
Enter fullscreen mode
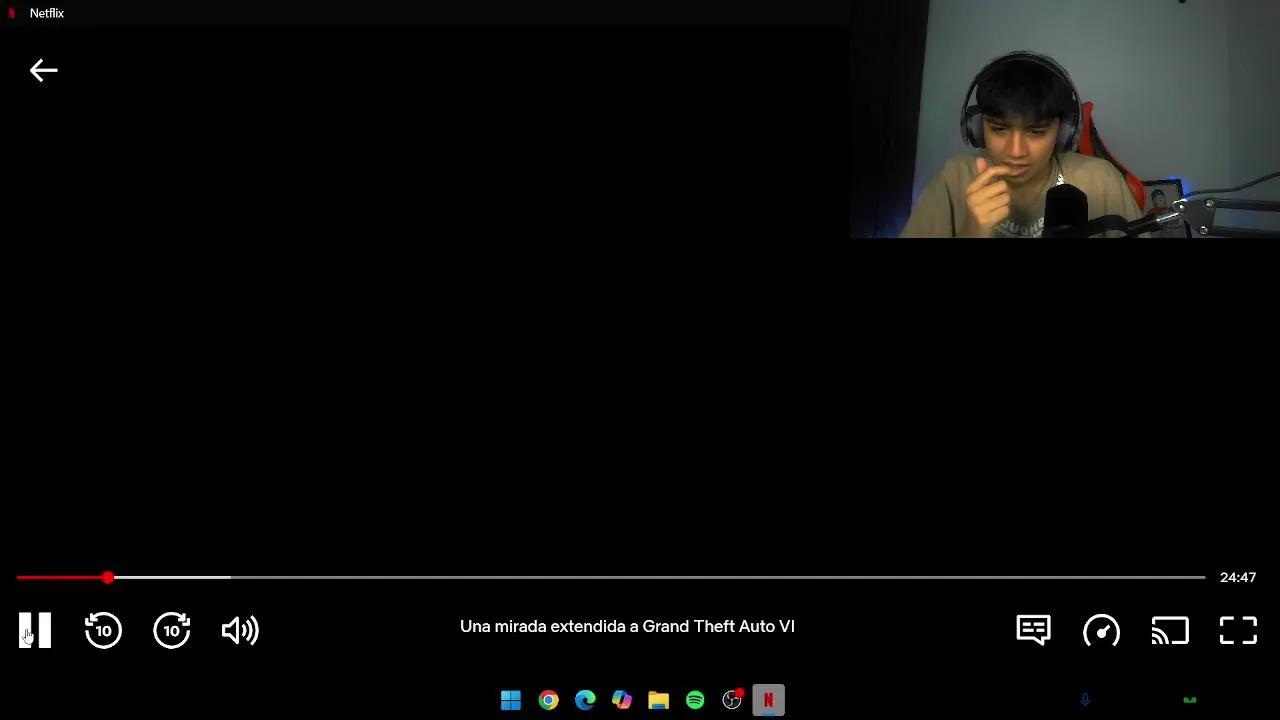pos(1238,630)
